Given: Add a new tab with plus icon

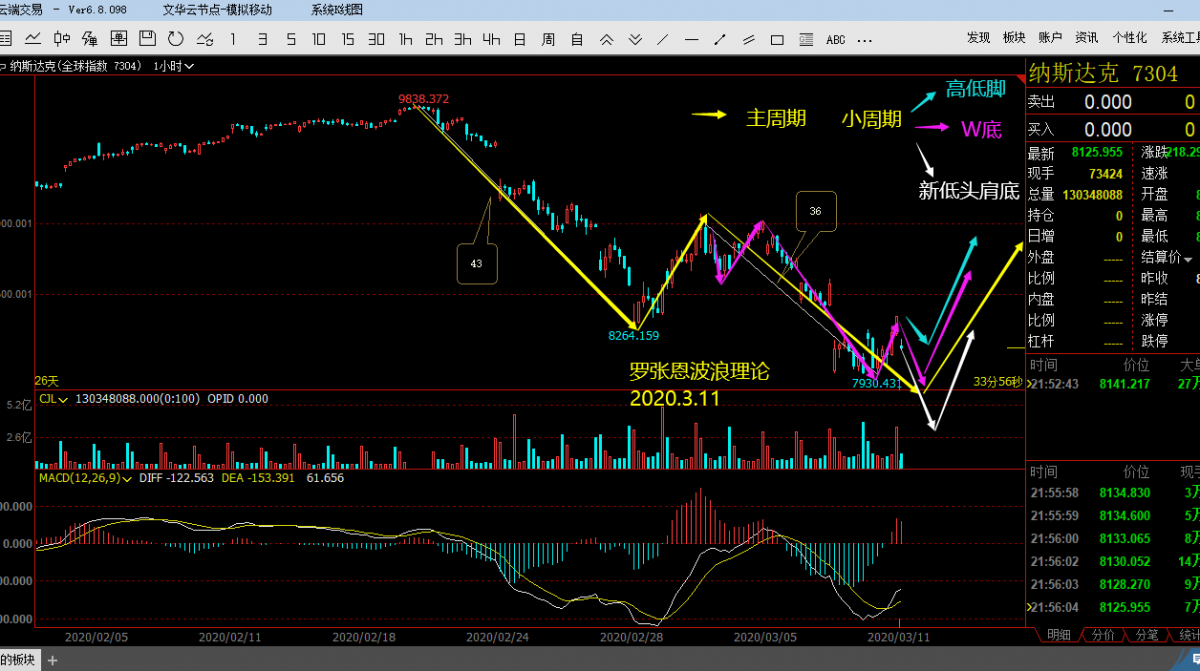Looking at the screenshot, I should [52, 660].
